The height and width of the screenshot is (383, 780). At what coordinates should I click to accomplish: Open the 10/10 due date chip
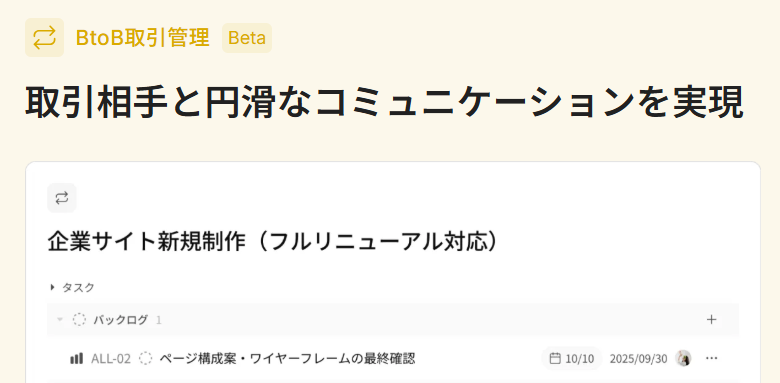coord(572,358)
